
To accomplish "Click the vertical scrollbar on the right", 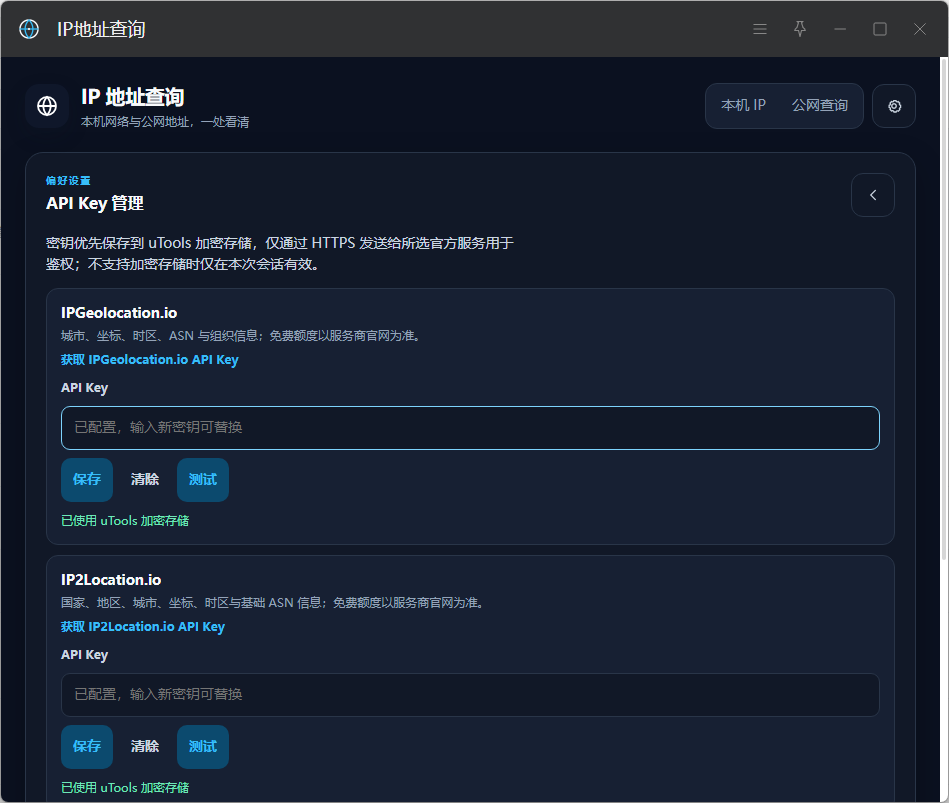I will (x=944, y=309).
